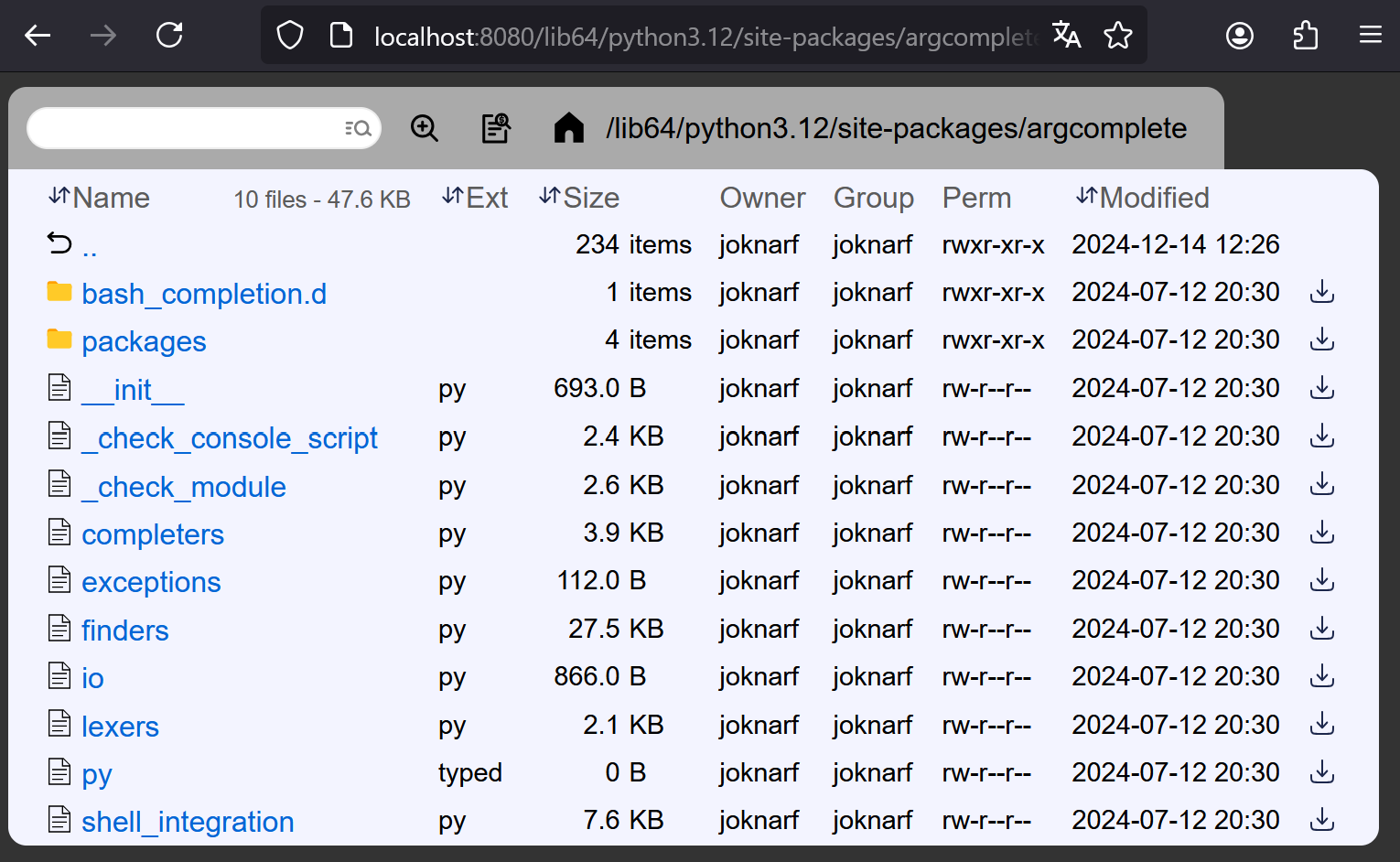Viewport: 1400px width, 862px height.
Task: Click the Perm column header
Action: tap(977, 198)
